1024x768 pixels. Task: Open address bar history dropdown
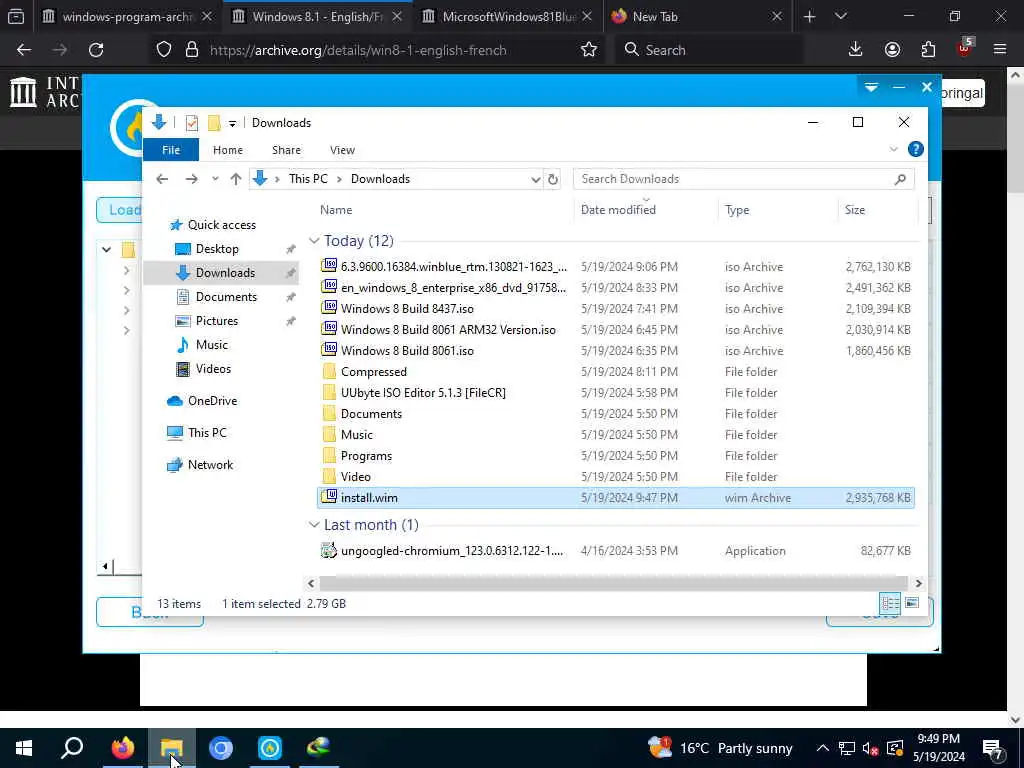tap(536, 179)
